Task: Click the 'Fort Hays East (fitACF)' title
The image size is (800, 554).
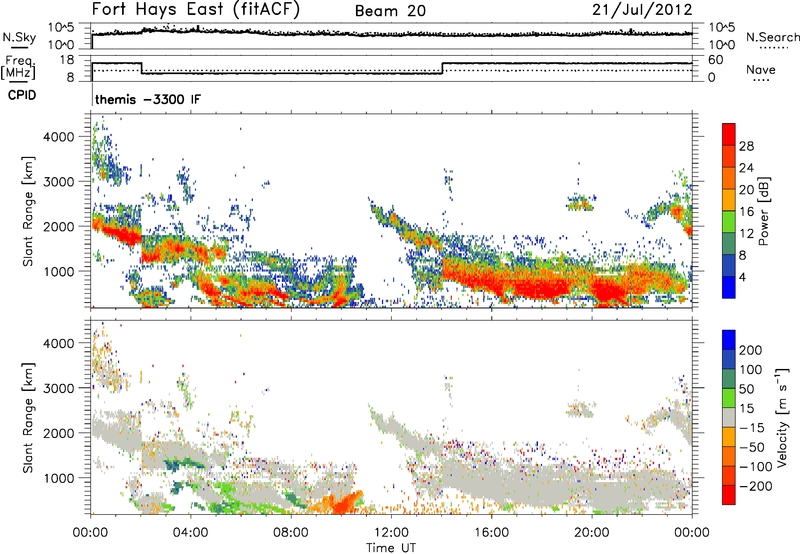Action: tap(196, 9)
